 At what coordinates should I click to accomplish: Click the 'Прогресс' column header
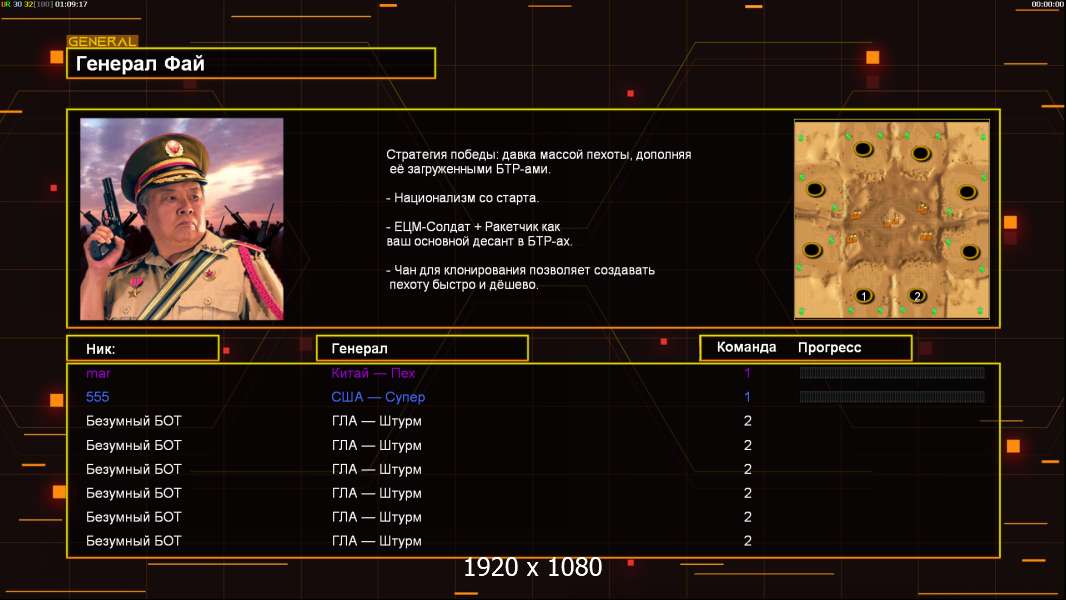tap(829, 347)
